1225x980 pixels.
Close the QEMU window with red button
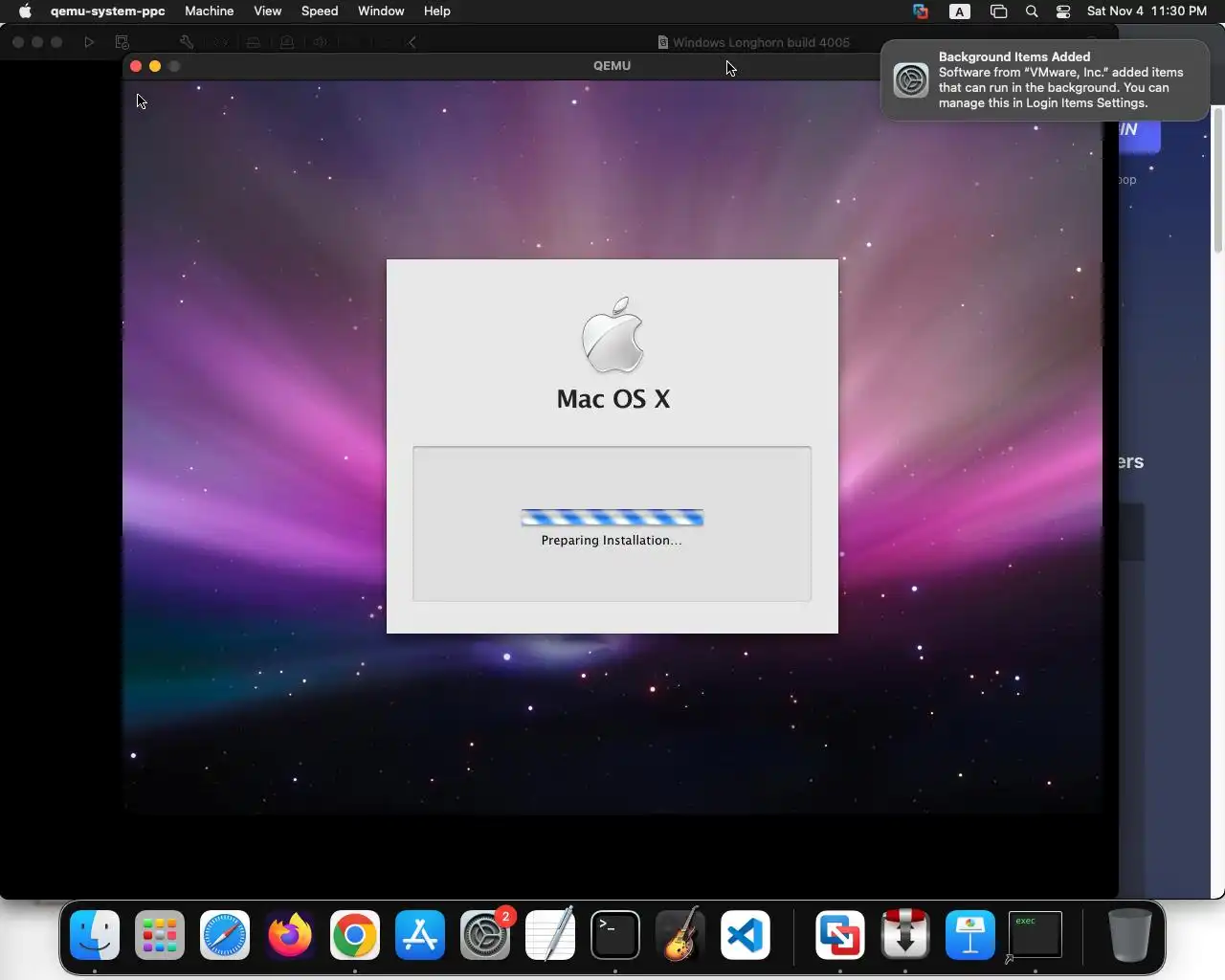[136, 66]
